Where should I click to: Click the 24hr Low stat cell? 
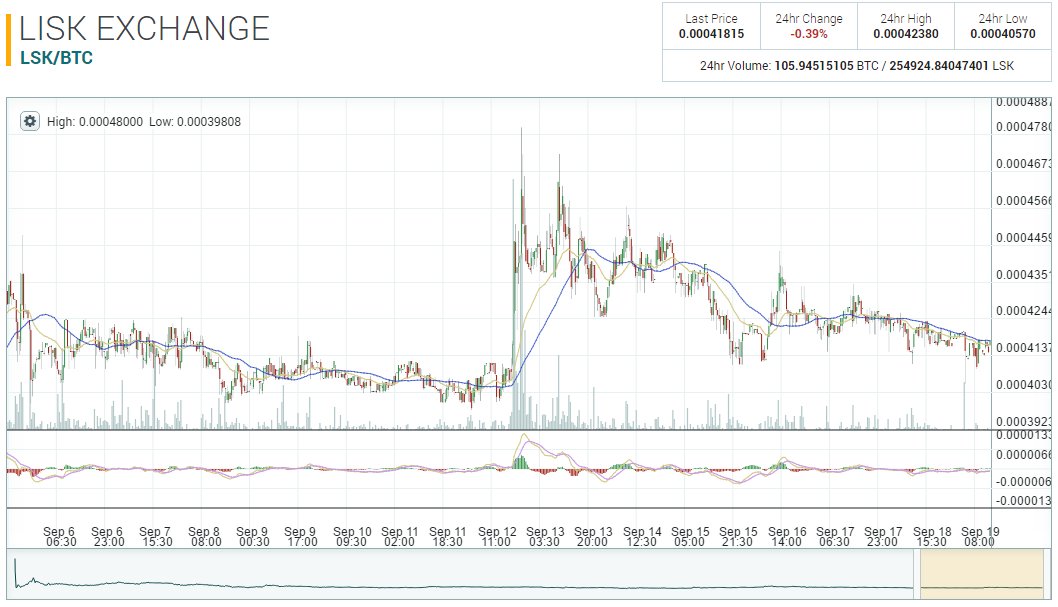click(x=1002, y=26)
